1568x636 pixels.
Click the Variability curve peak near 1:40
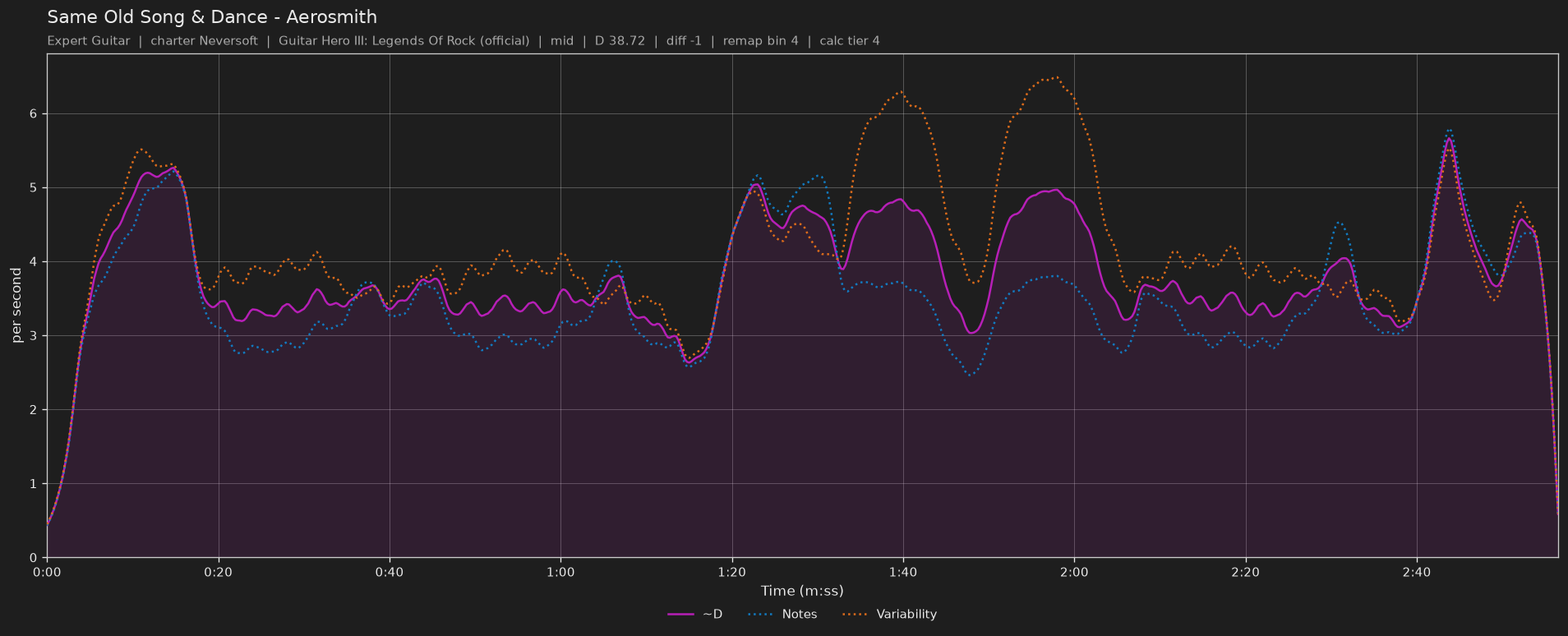[902, 91]
